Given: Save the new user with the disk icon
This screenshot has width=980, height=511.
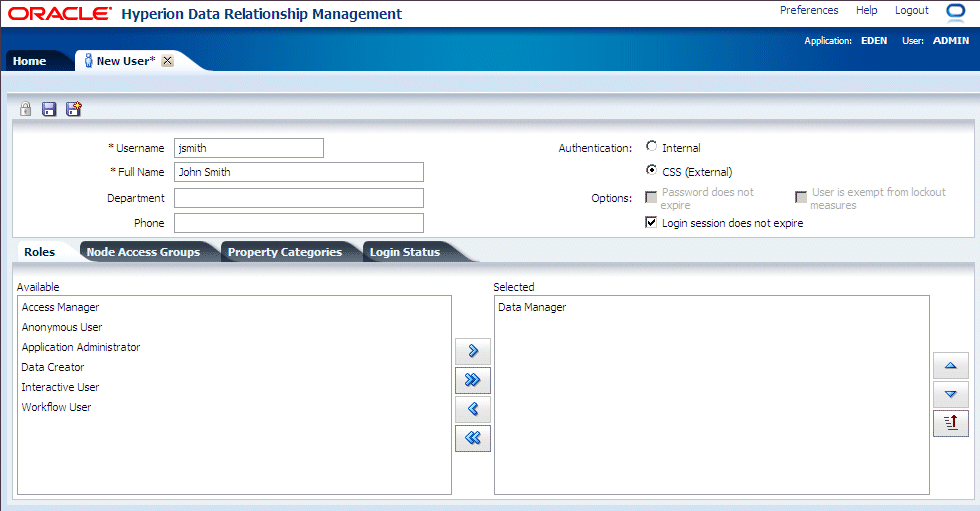Looking at the screenshot, I should click(49, 109).
